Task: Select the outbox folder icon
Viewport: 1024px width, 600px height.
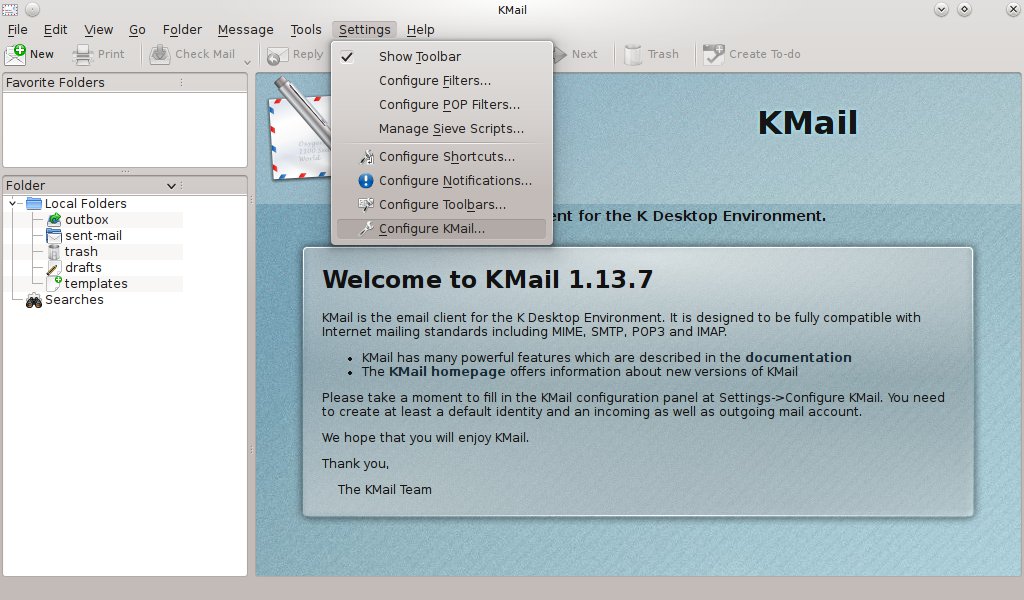Action: pos(54,220)
